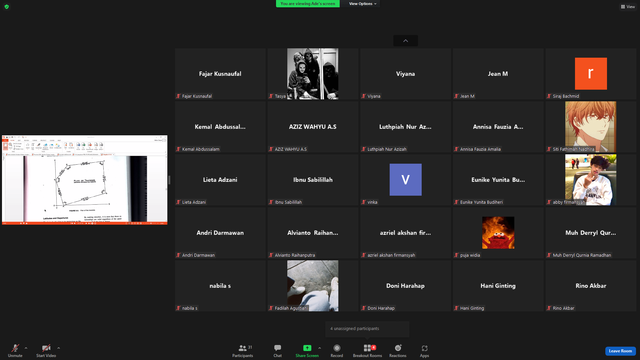Click the green encryption shield icon
This screenshot has width=640, height=360.
coord(7,7)
